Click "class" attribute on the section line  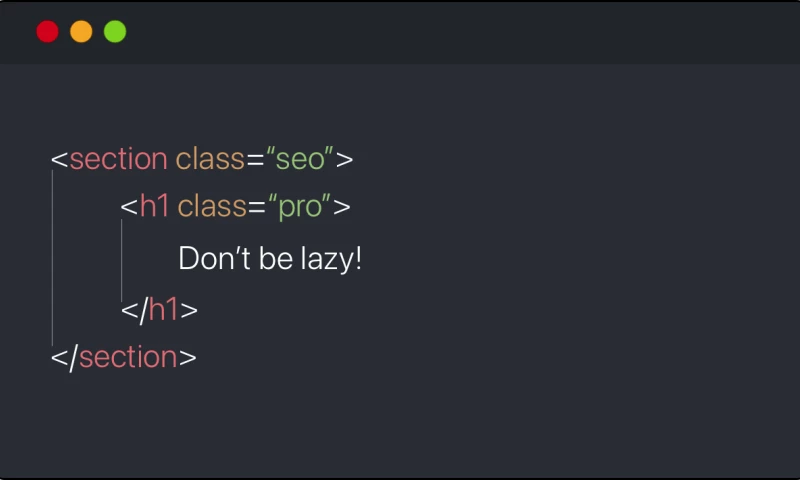pos(210,159)
